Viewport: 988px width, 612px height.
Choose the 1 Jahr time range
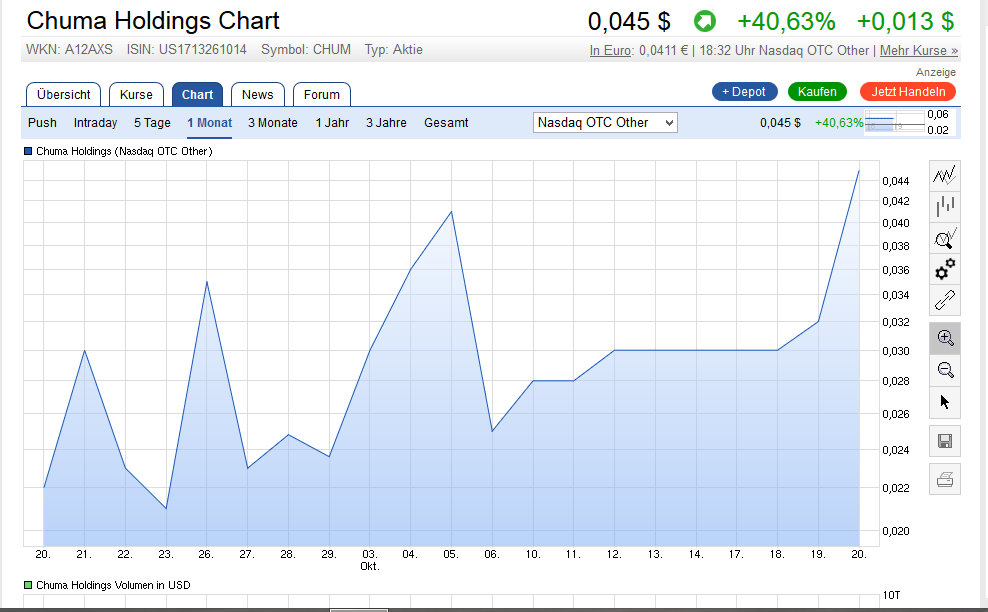[332, 123]
